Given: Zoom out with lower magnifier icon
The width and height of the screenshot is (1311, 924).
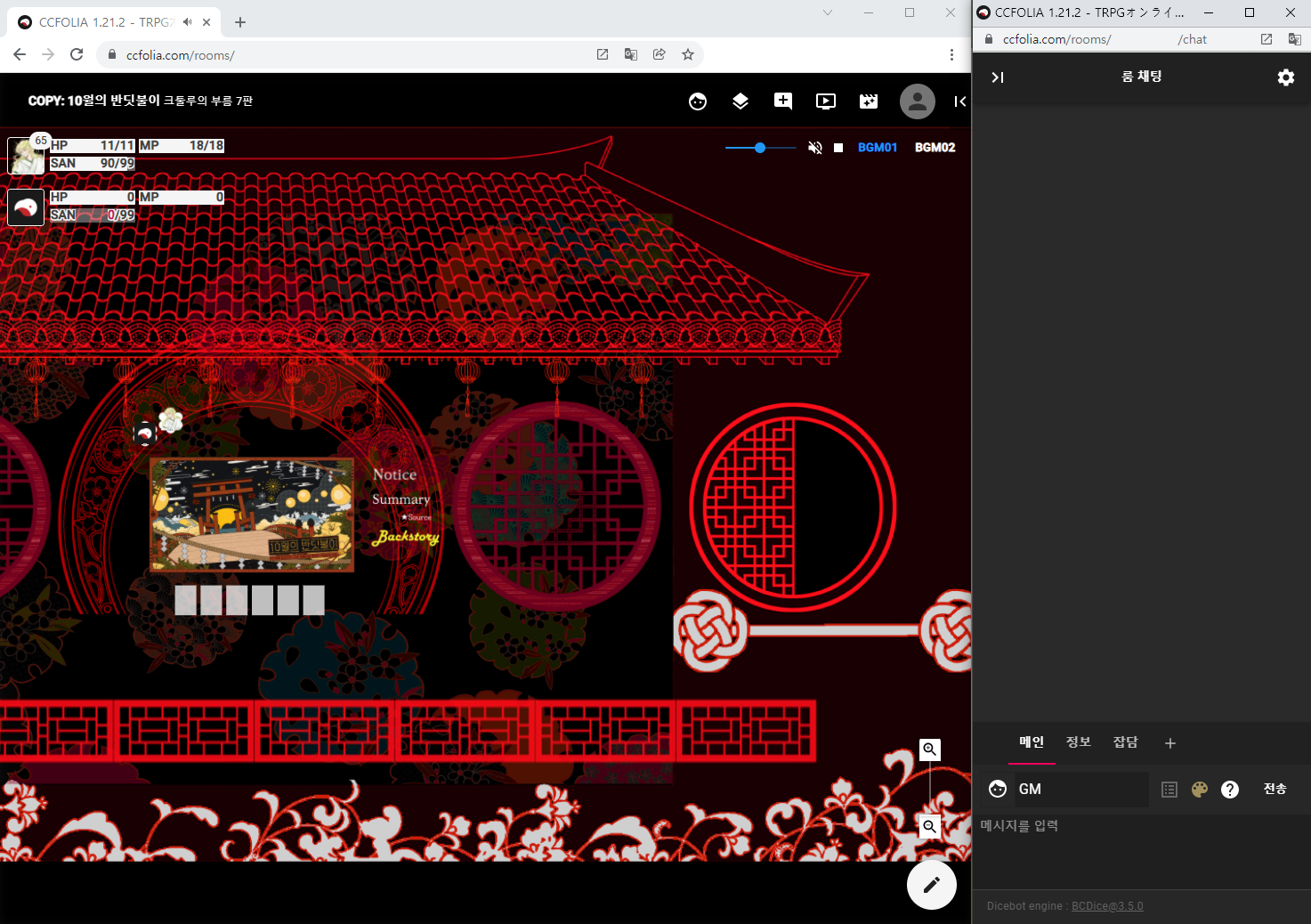Looking at the screenshot, I should click(x=930, y=827).
